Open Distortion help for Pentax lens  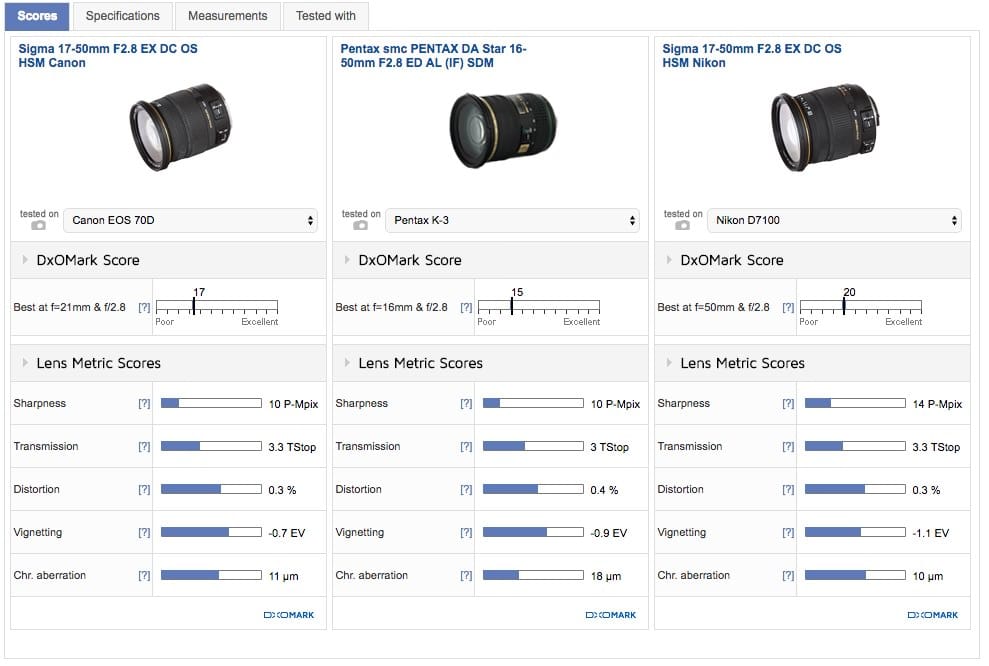point(466,489)
